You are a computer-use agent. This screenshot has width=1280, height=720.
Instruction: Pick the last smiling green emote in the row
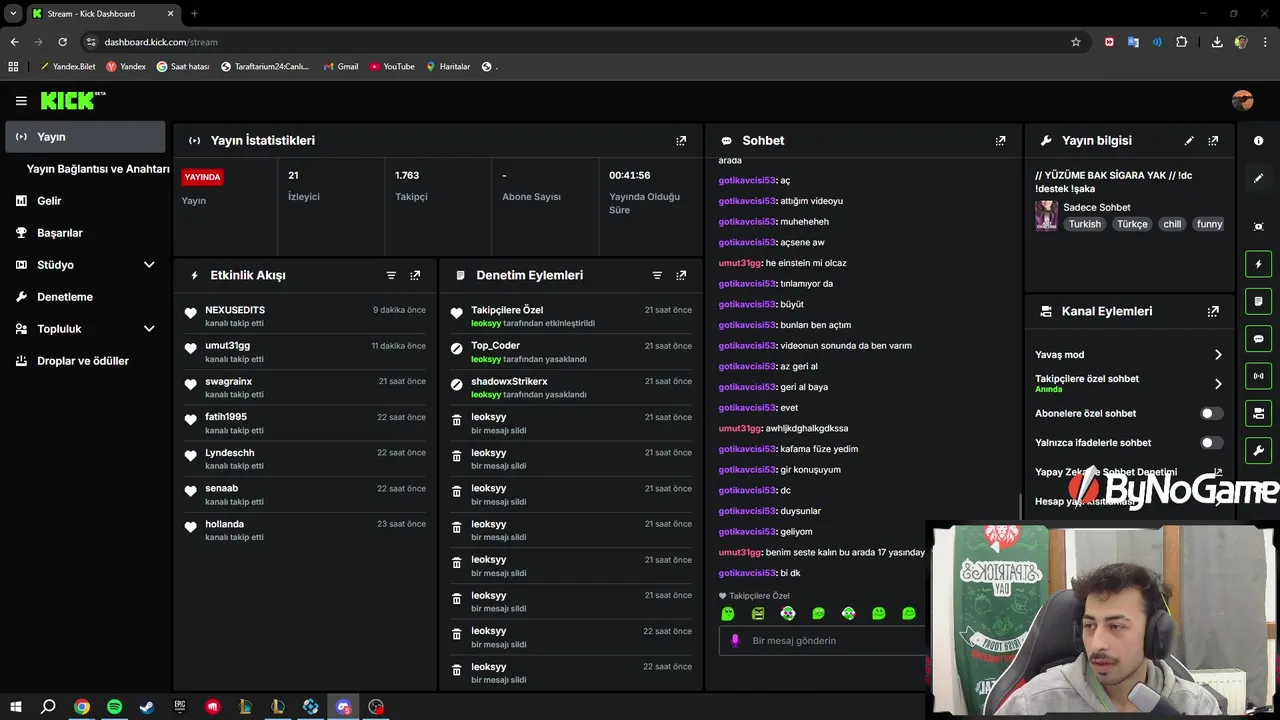[908, 613]
